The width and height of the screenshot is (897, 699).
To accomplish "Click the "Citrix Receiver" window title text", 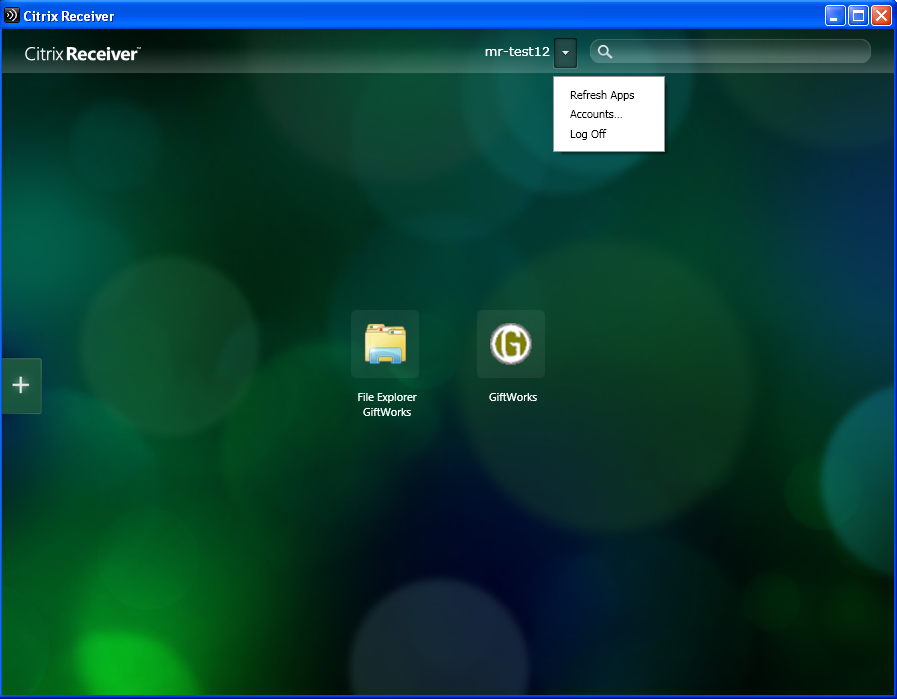I will (x=68, y=16).
